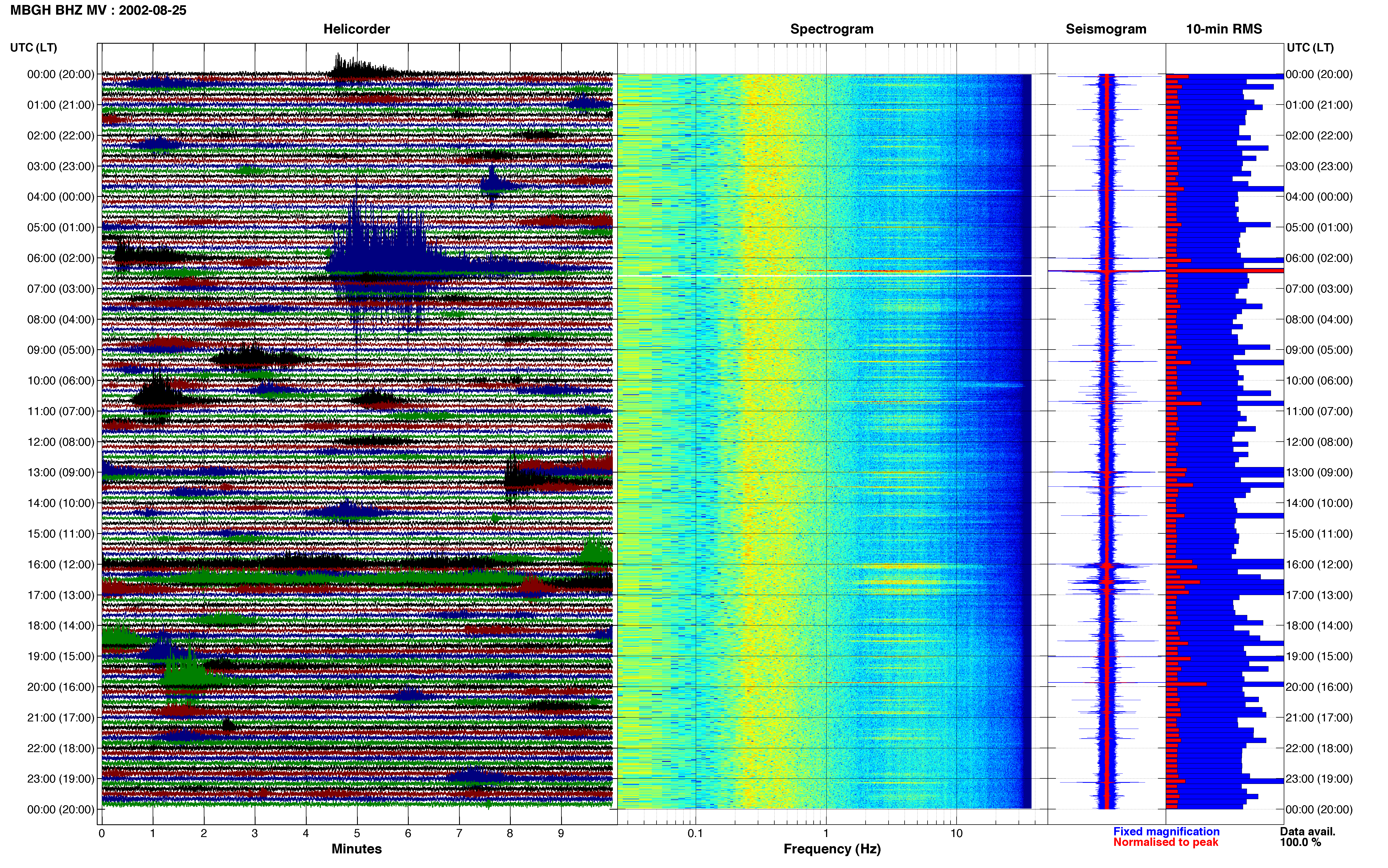Click left time label 21:00 (17:00)
The width and height of the screenshot is (1388, 868).
click(61, 717)
